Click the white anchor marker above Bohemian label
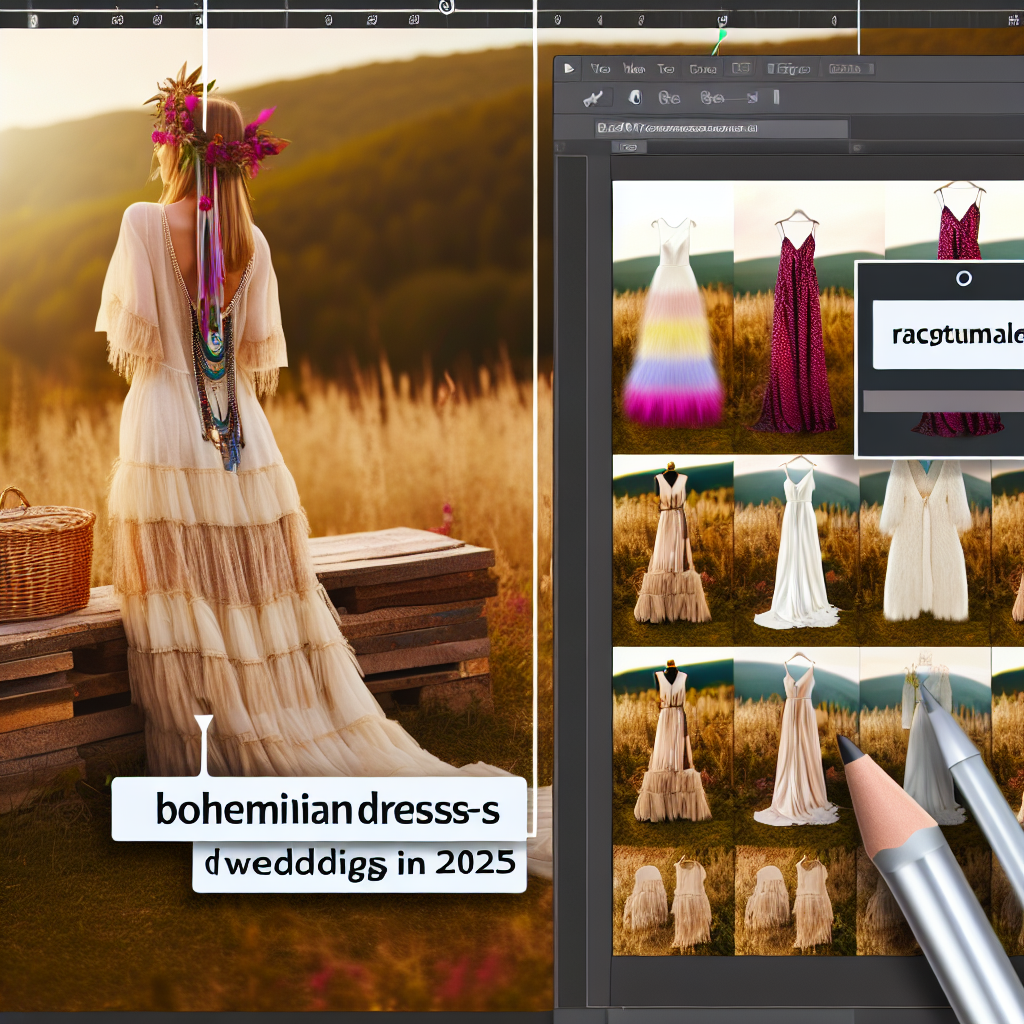The width and height of the screenshot is (1024, 1024). click(204, 725)
